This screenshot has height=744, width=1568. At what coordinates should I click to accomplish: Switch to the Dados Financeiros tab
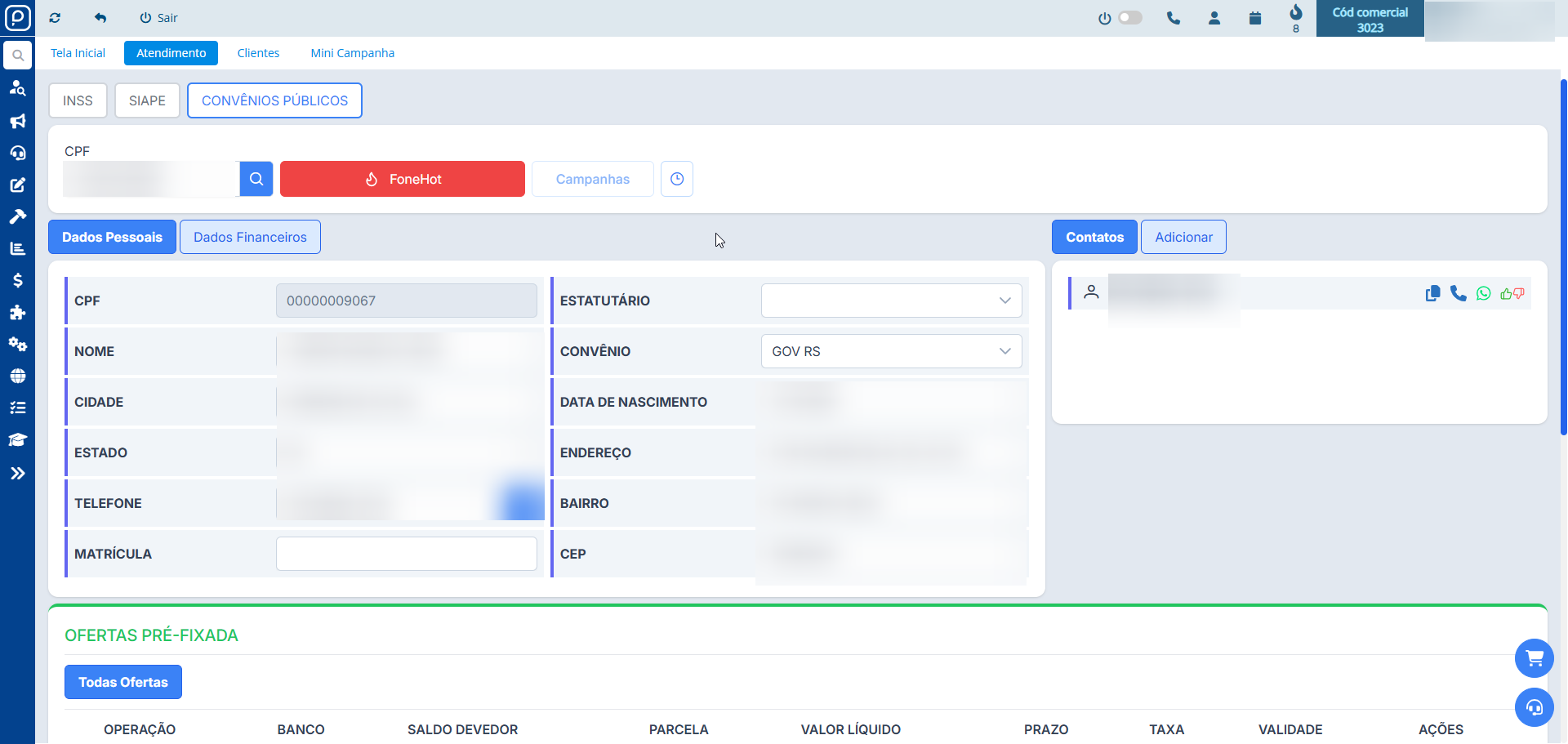click(250, 237)
